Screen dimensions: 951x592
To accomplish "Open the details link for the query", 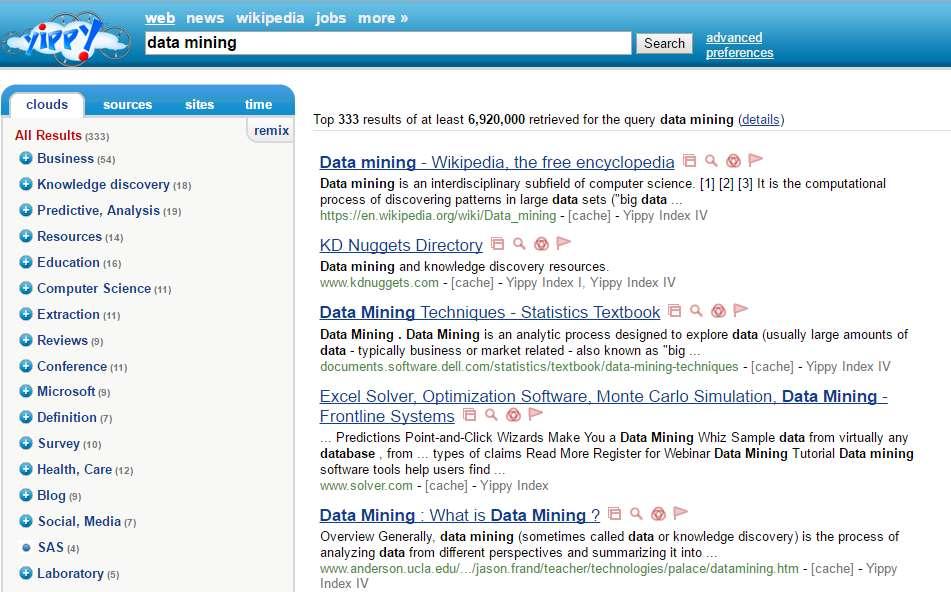I will [x=761, y=119].
